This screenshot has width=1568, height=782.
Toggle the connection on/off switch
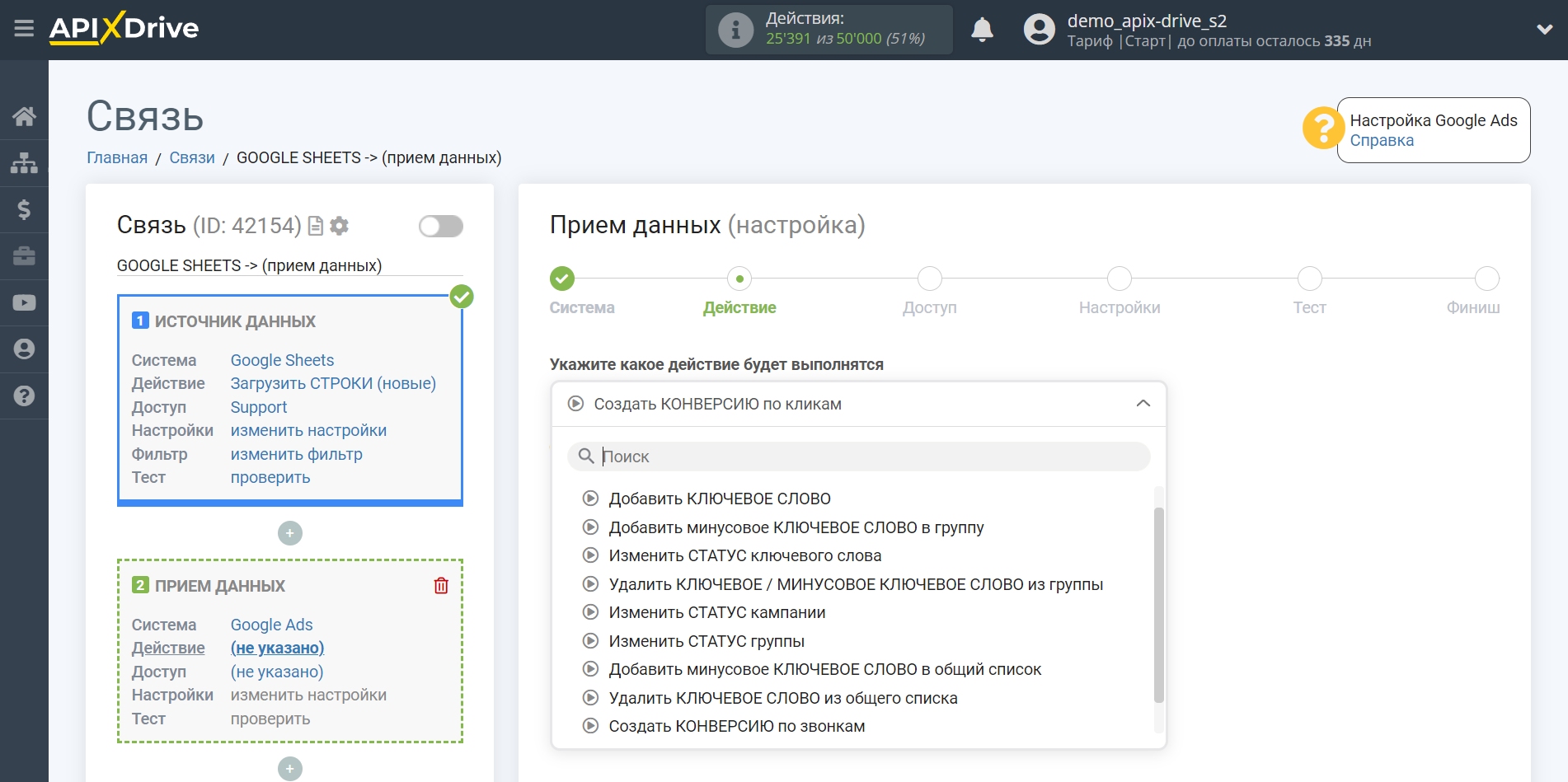point(441,226)
